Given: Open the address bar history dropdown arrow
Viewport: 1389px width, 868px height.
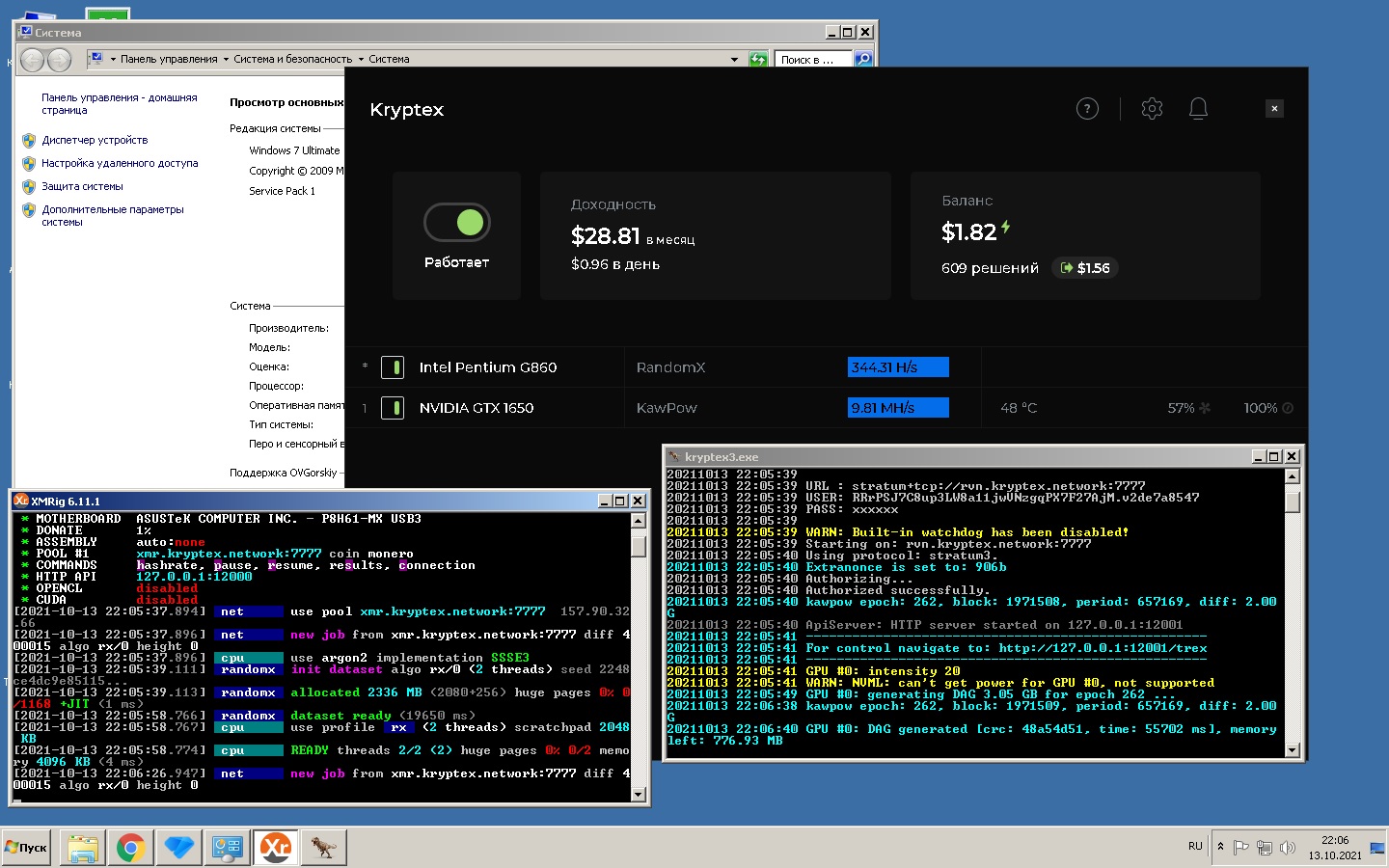Looking at the screenshot, I should (x=734, y=60).
